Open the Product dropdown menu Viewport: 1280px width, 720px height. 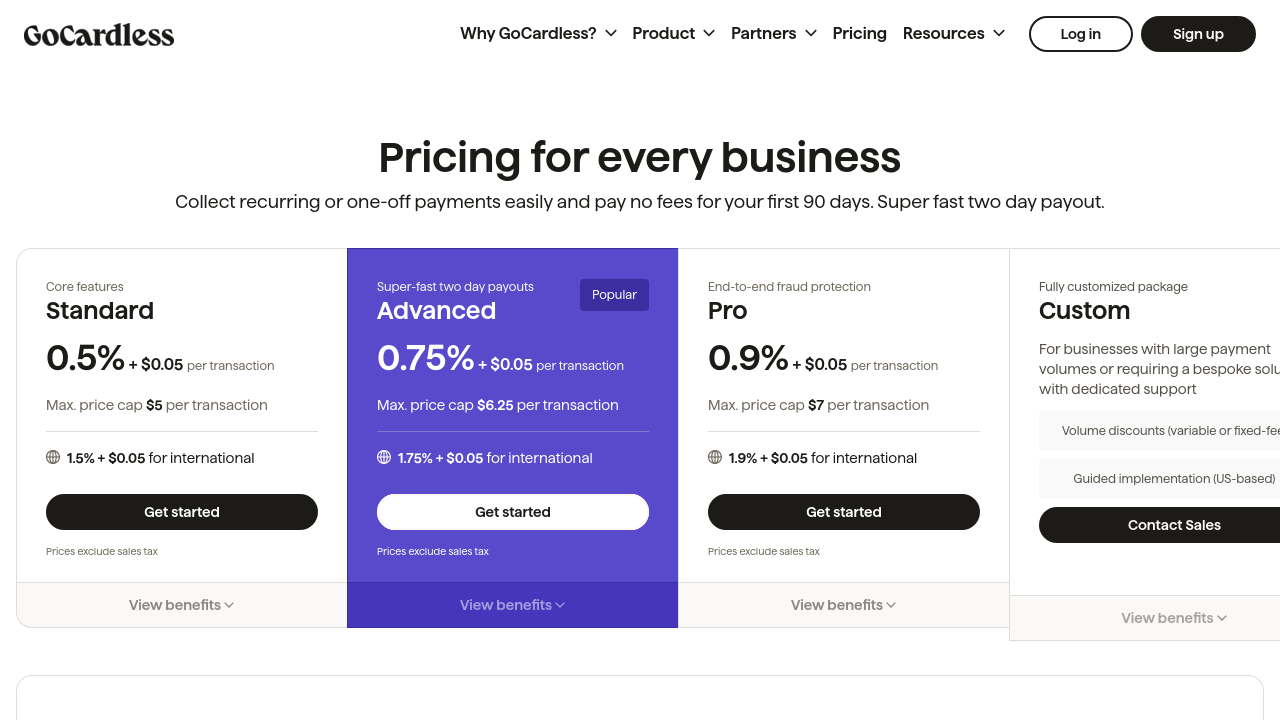[x=673, y=33]
